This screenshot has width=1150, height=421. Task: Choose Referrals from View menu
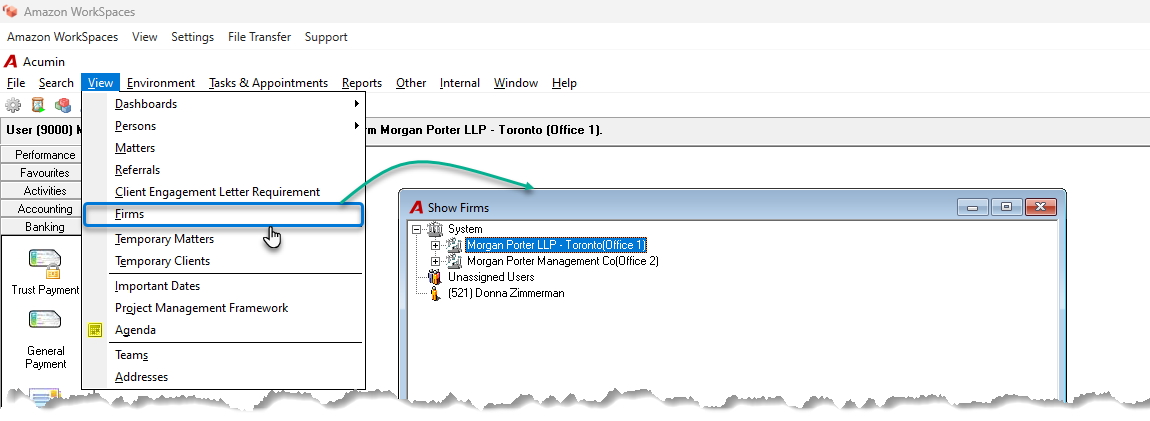224,170
